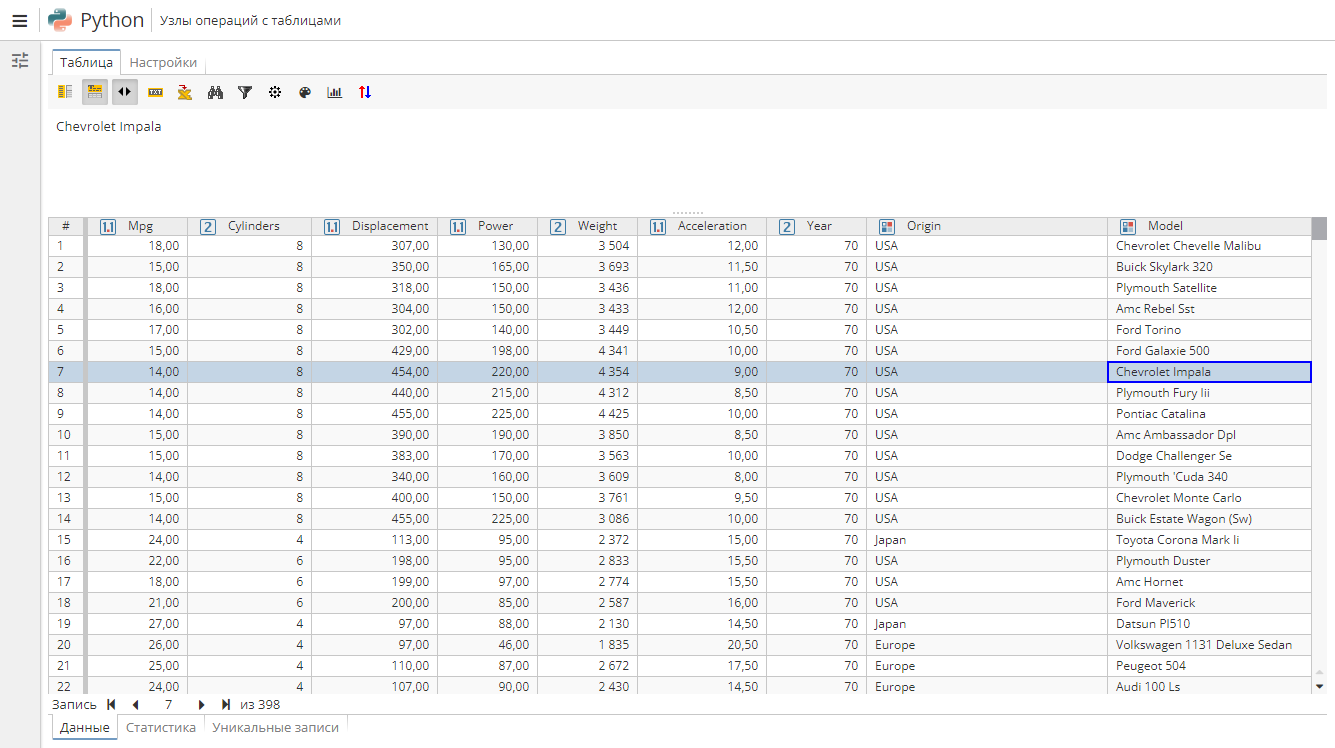Go to previous record button
Image resolution: width=1335 pixels, height=748 pixels.
coord(135,704)
